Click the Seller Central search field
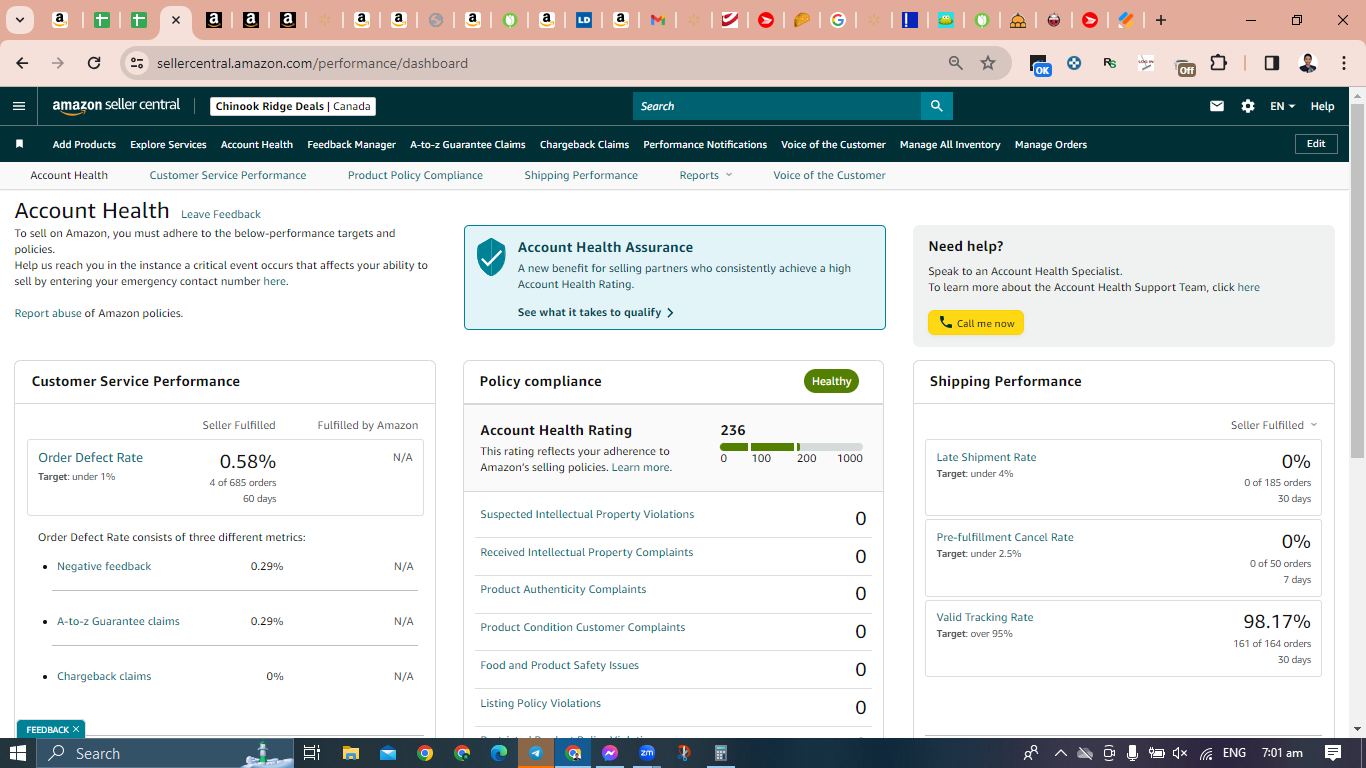This screenshot has height=768, width=1366. pos(777,106)
